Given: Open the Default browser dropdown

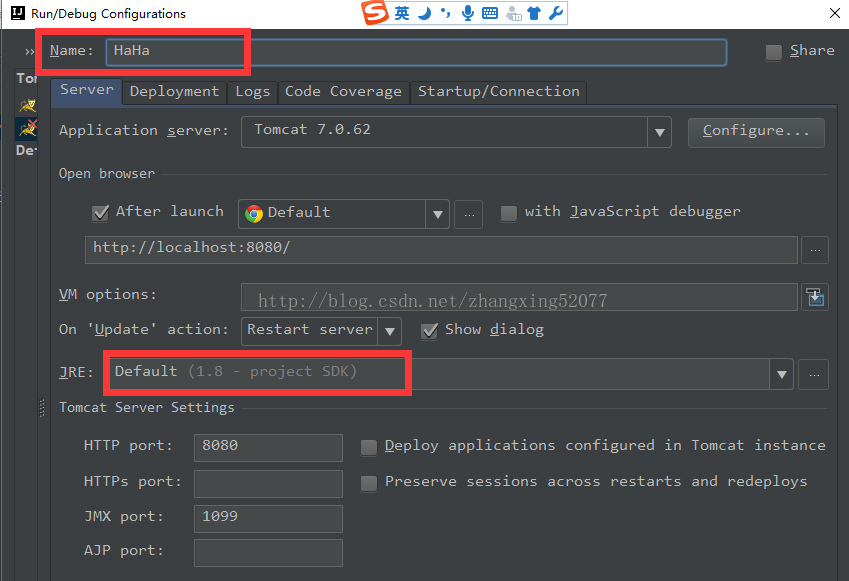Looking at the screenshot, I should click(437, 214).
